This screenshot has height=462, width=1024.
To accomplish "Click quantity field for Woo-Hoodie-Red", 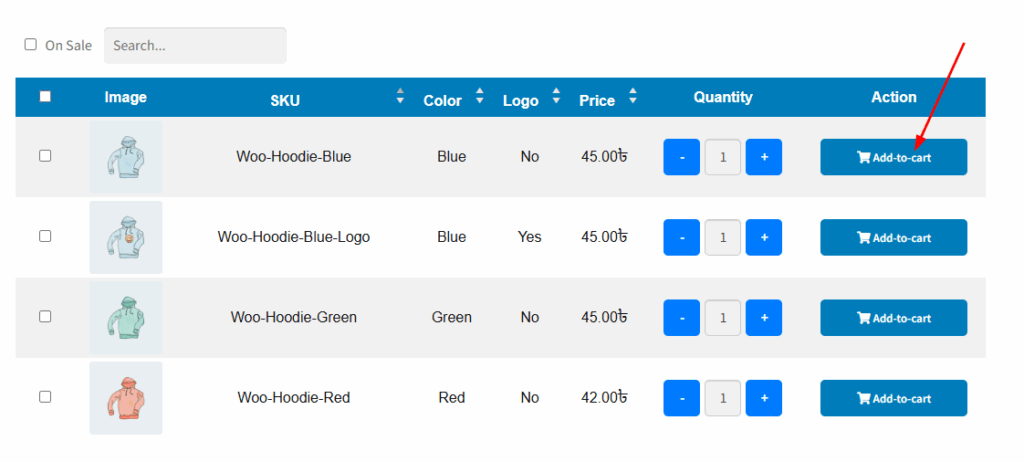I will pyautogui.click(x=722, y=398).
